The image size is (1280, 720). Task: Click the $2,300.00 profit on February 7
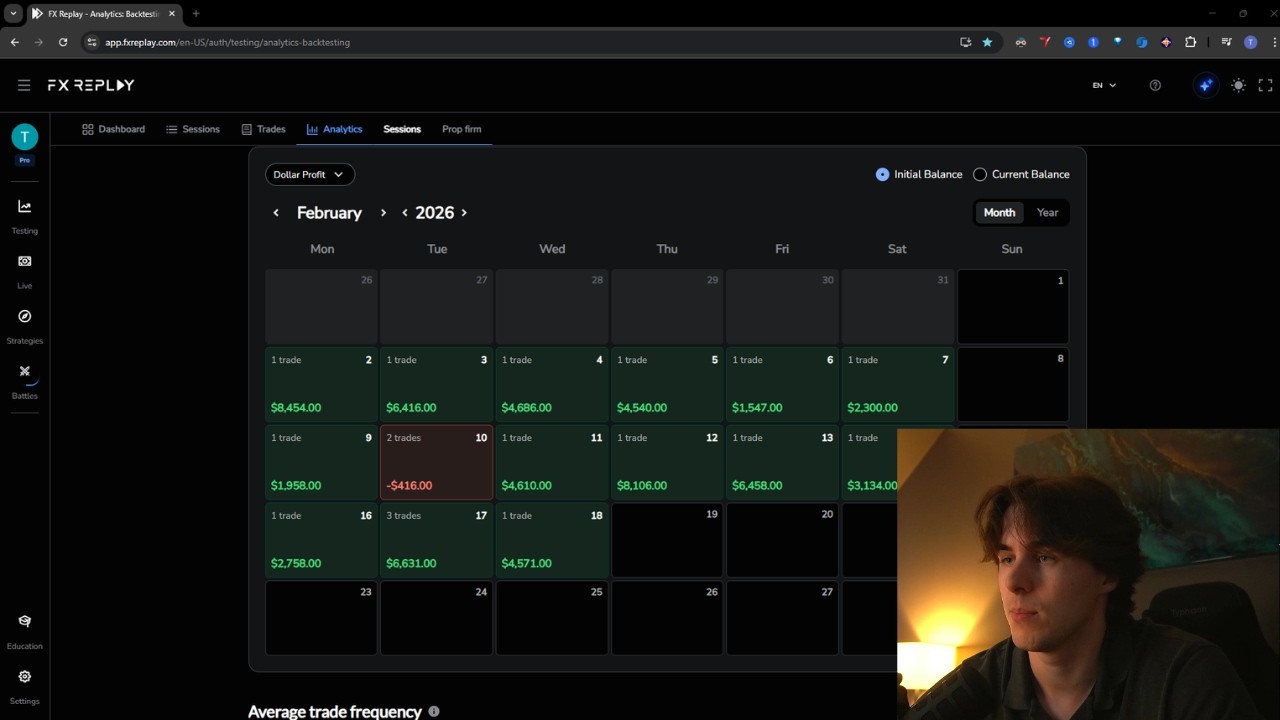coord(872,408)
